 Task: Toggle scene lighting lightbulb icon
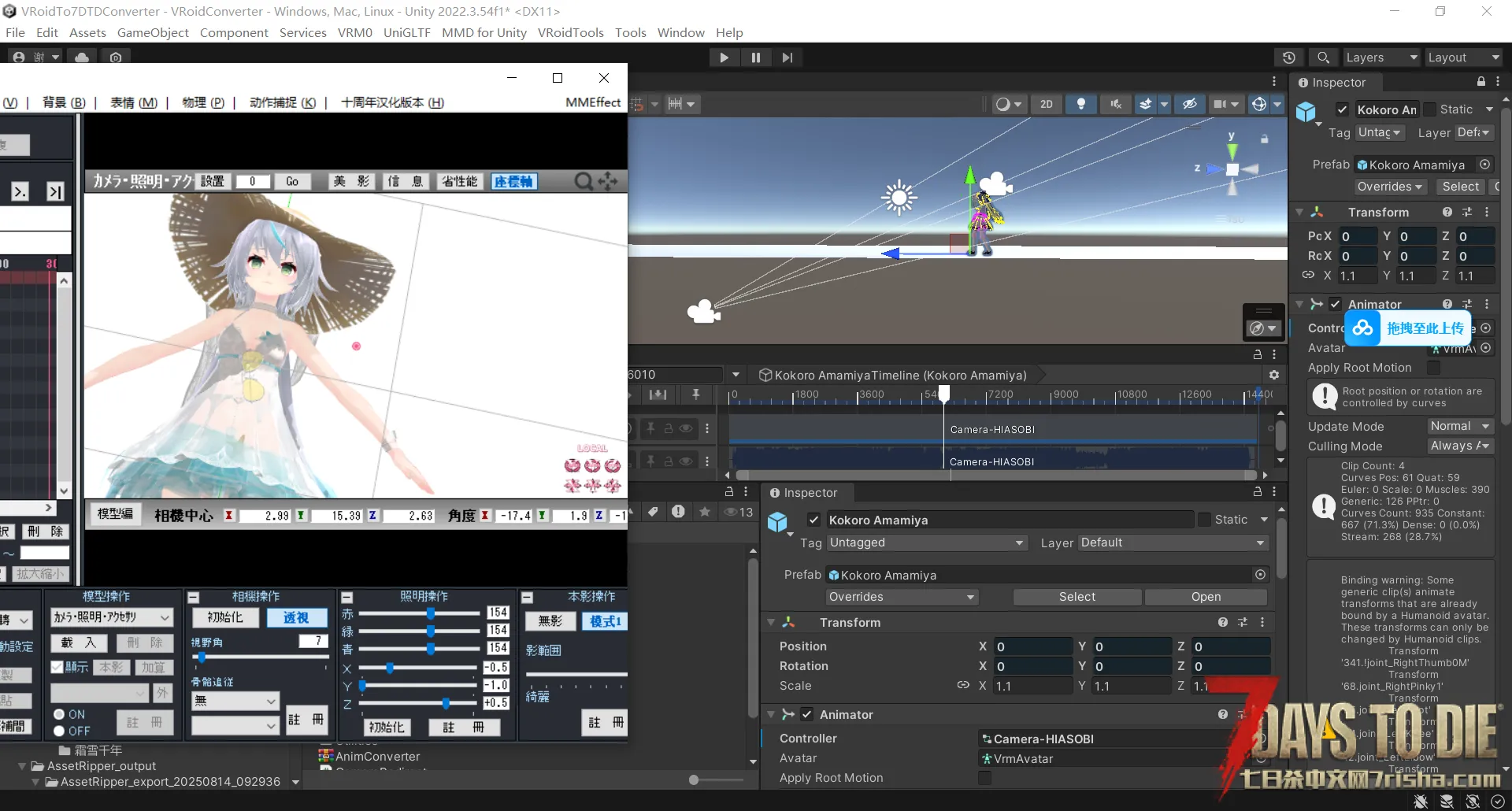[x=1081, y=104]
